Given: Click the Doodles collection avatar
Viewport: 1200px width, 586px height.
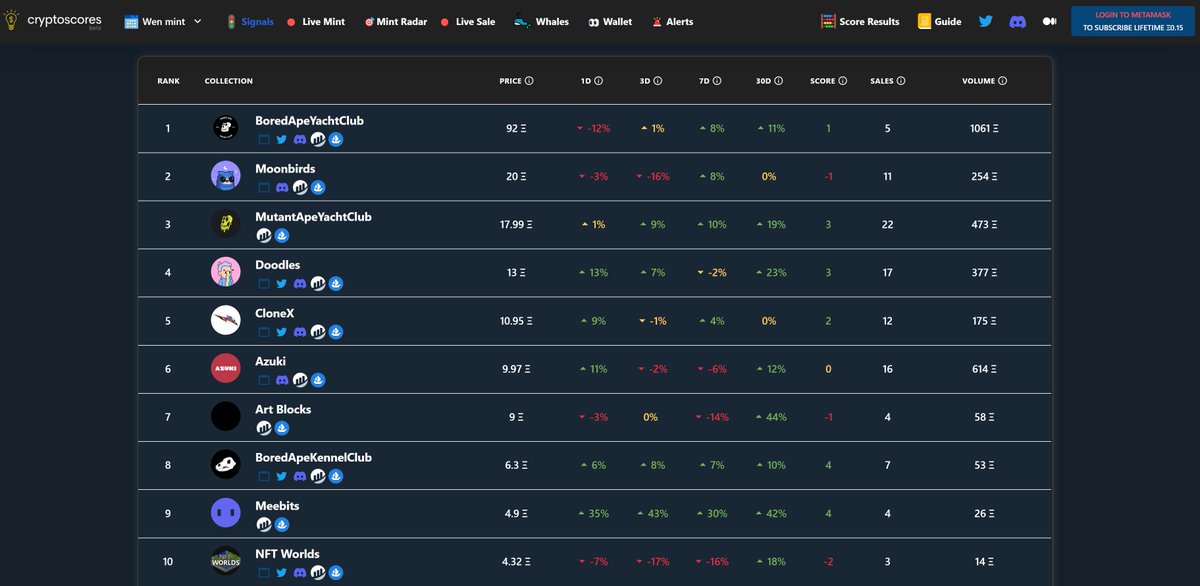Looking at the screenshot, I should coord(226,272).
